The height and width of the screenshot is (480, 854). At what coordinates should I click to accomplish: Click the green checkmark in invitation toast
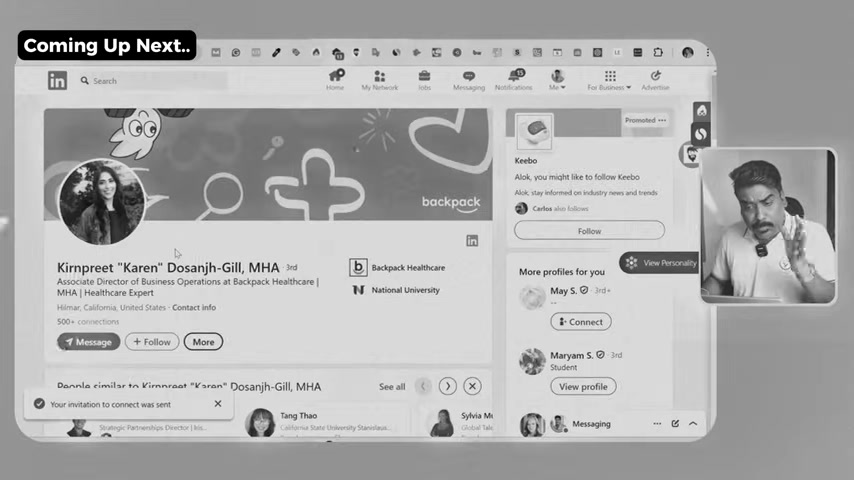point(39,404)
